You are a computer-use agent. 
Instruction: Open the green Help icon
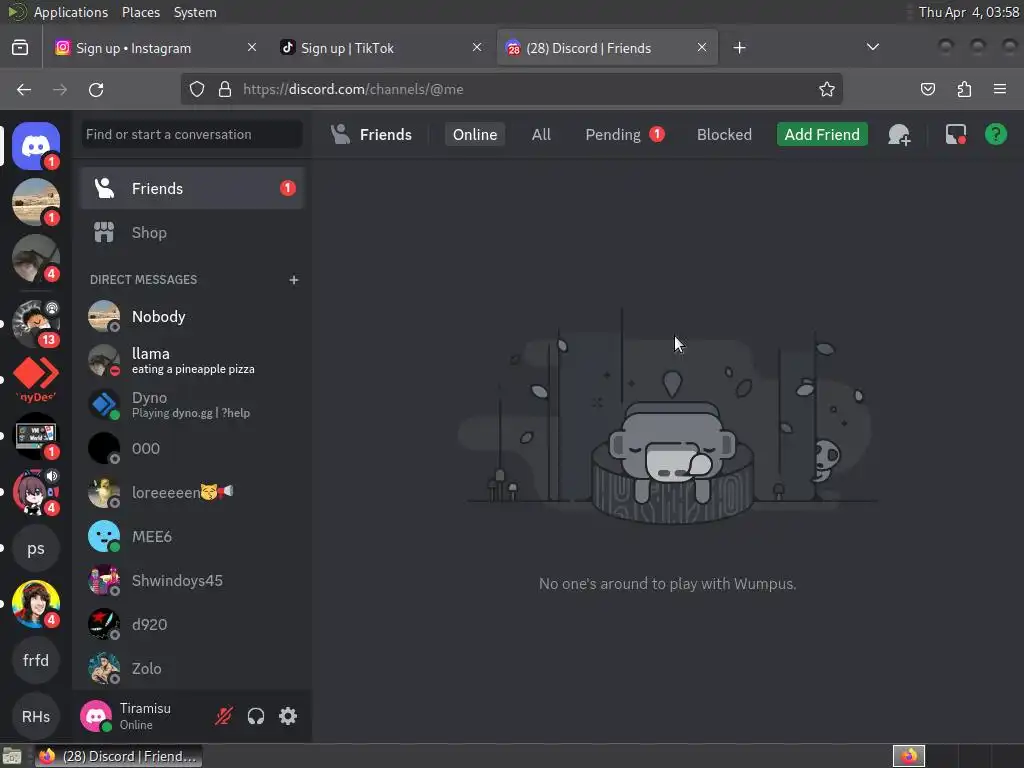click(x=996, y=135)
